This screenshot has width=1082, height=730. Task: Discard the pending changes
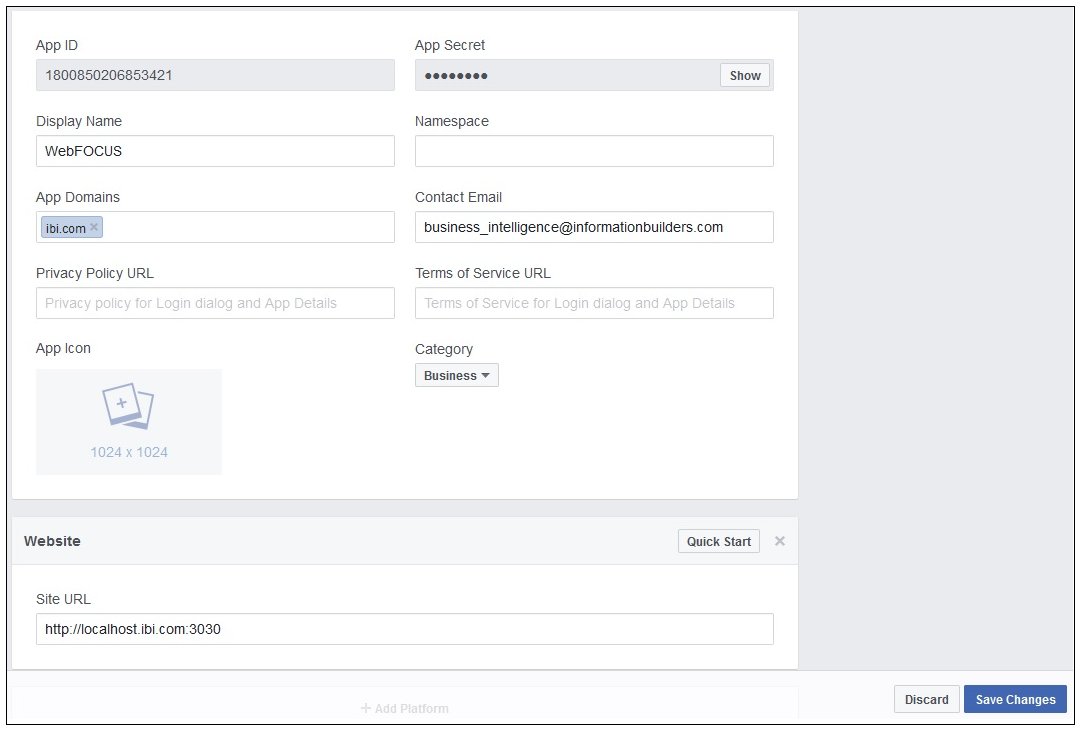[926, 700]
